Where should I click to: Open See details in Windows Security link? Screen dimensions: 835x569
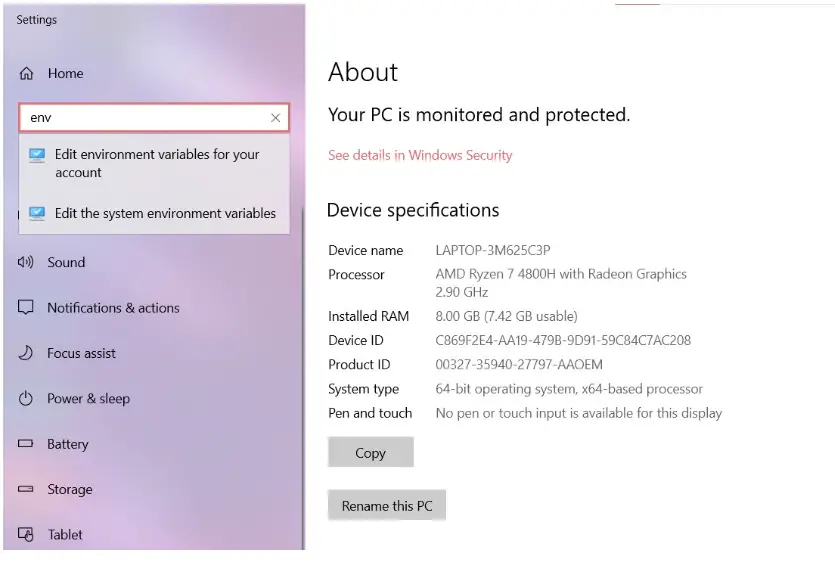pos(420,155)
